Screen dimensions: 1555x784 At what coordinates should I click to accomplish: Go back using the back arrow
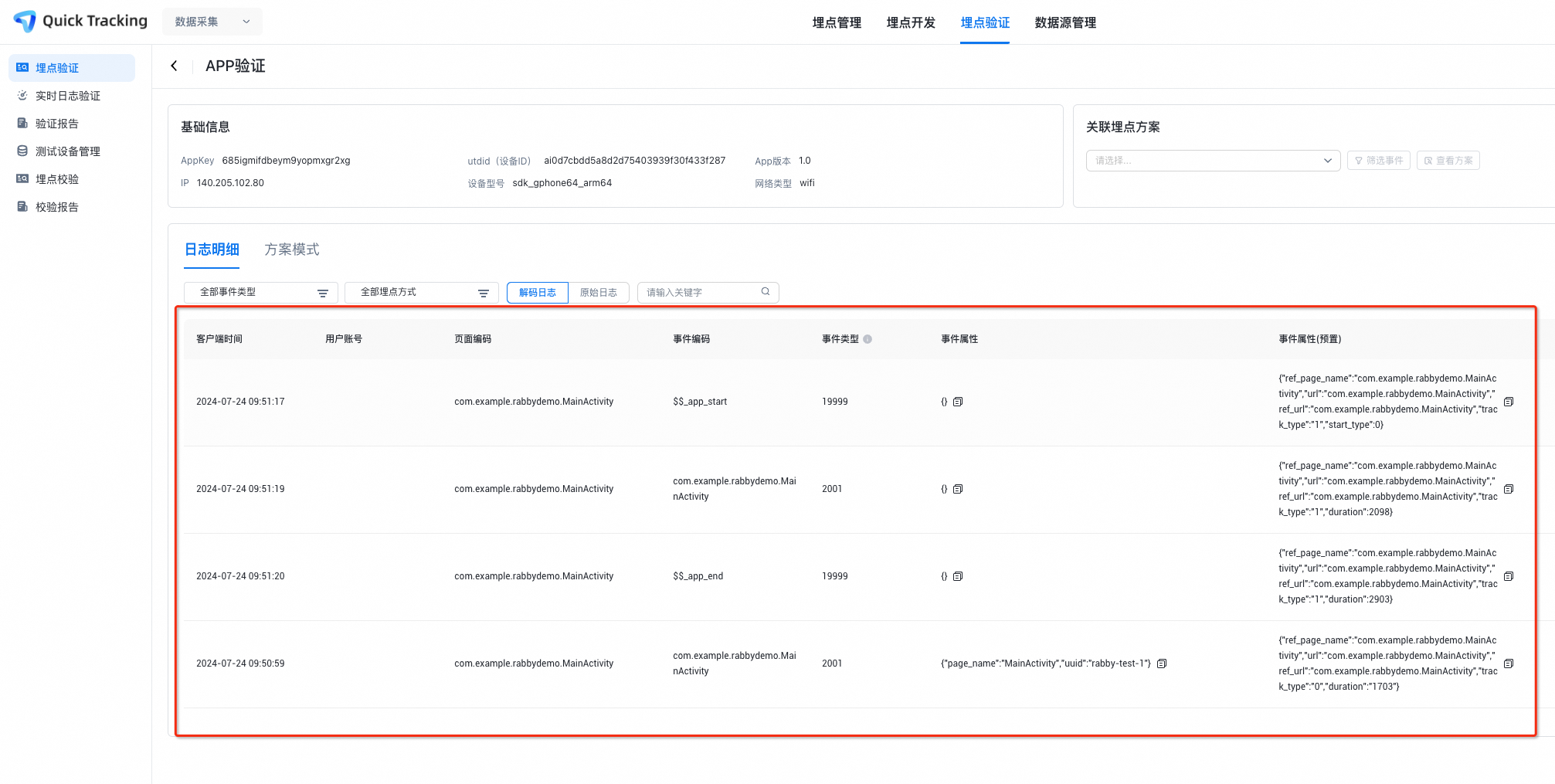tap(174, 66)
